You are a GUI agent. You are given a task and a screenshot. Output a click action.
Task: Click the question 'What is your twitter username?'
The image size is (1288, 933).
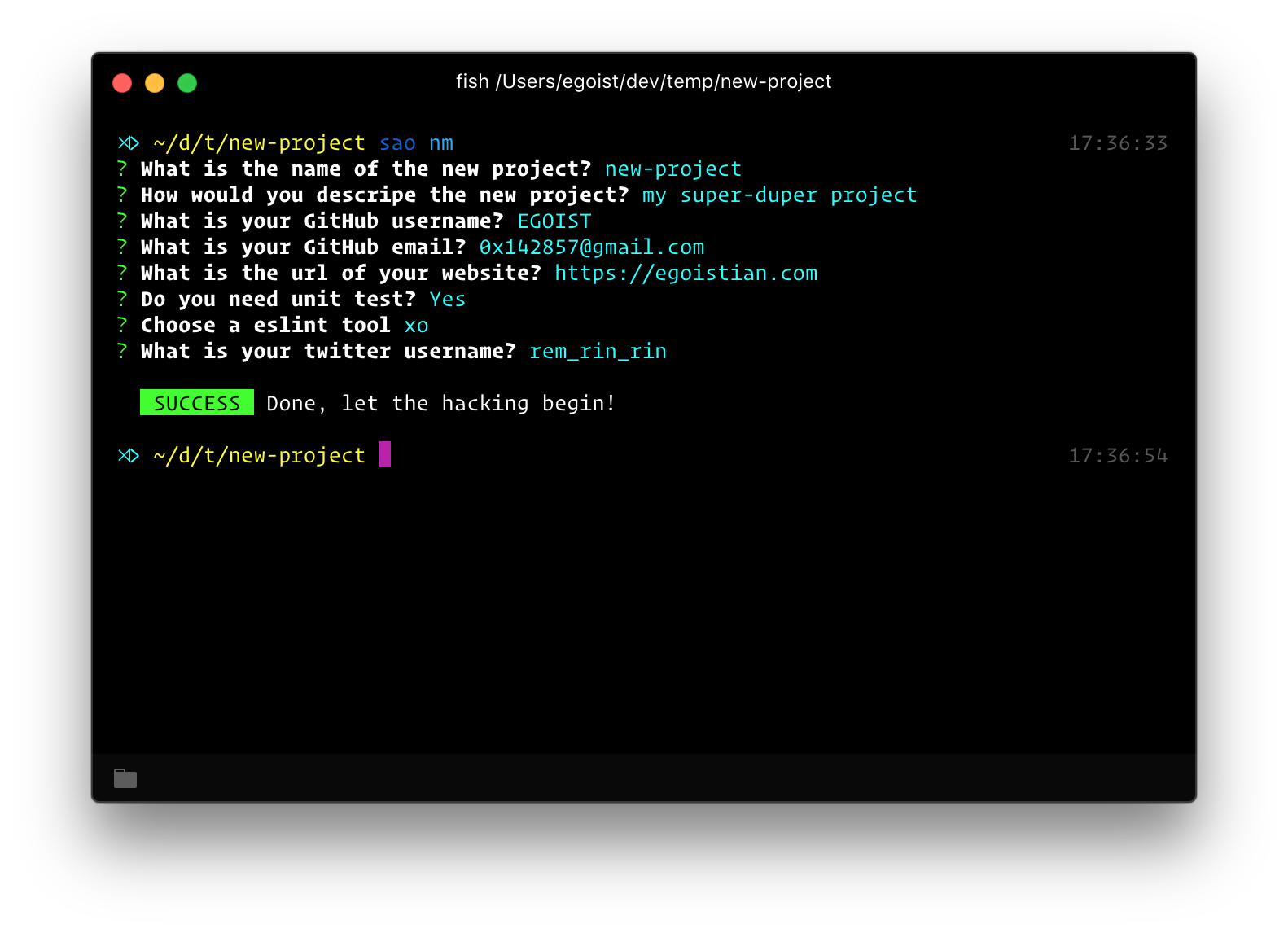coord(329,352)
